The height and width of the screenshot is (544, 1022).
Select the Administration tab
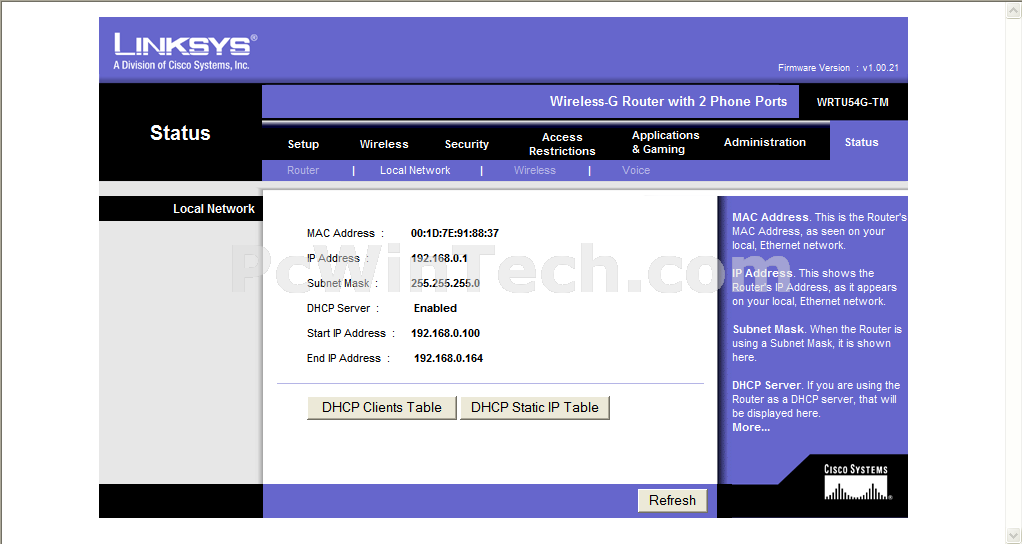click(x=765, y=142)
